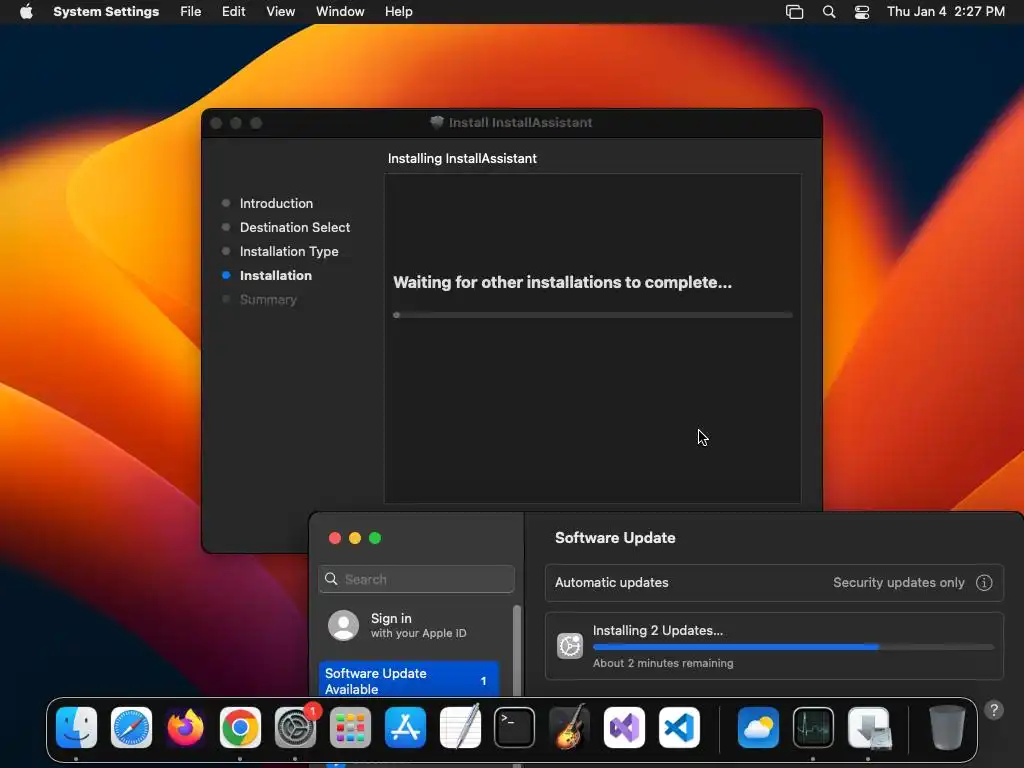This screenshot has height=768, width=1024.
Task: Click the Introduction step in installer
Action: click(x=276, y=203)
